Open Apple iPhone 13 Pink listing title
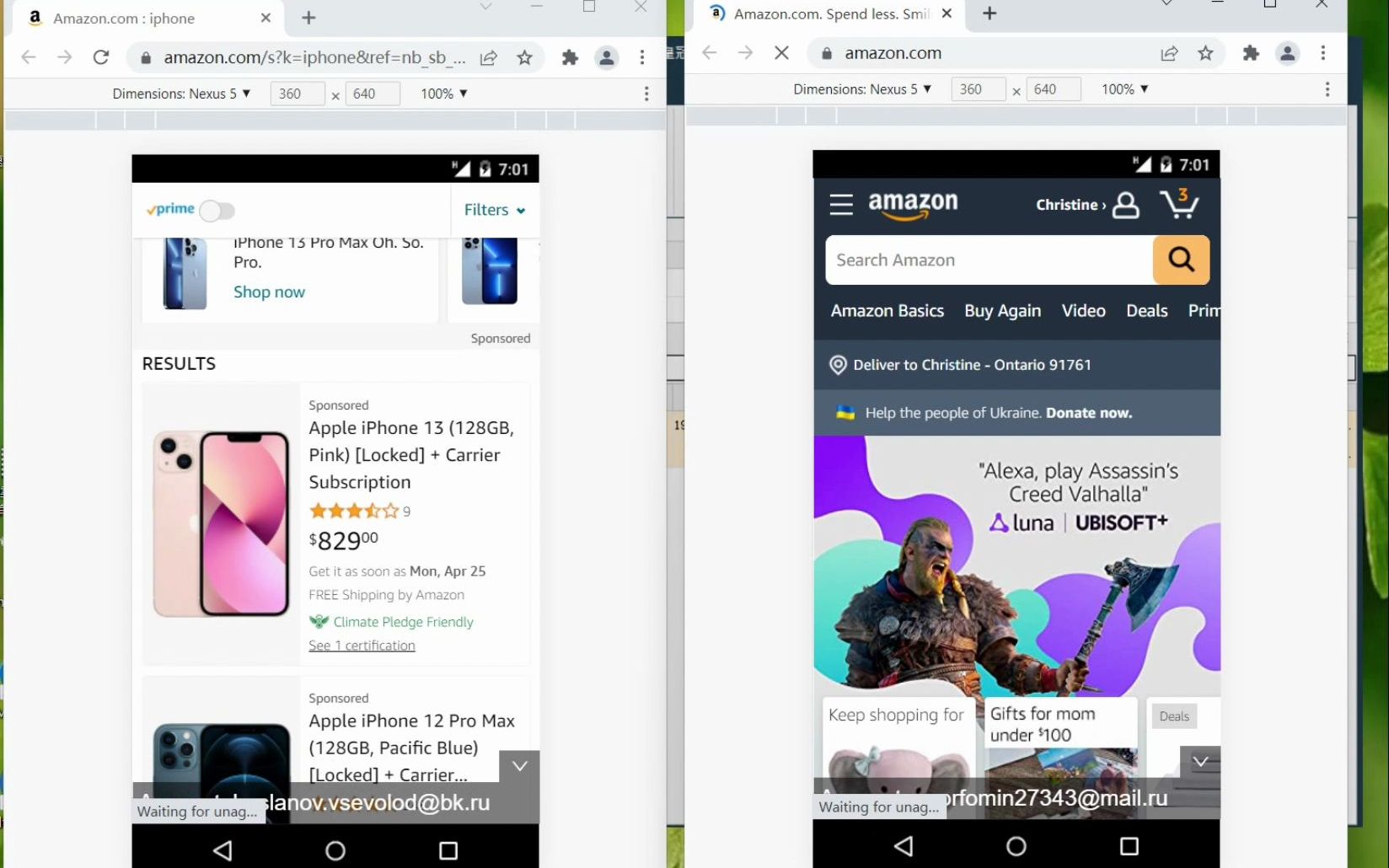Image resolution: width=1389 pixels, height=868 pixels. pyautogui.click(x=411, y=455)
